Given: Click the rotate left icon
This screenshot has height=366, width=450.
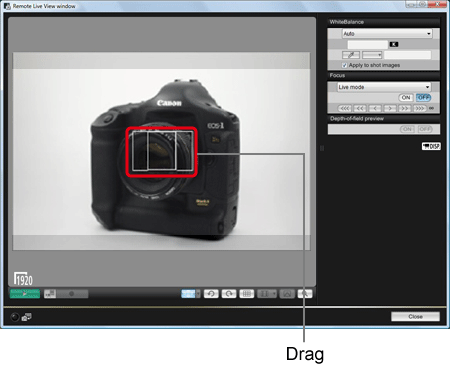Looking at the screenshot, I should (211, 294).
